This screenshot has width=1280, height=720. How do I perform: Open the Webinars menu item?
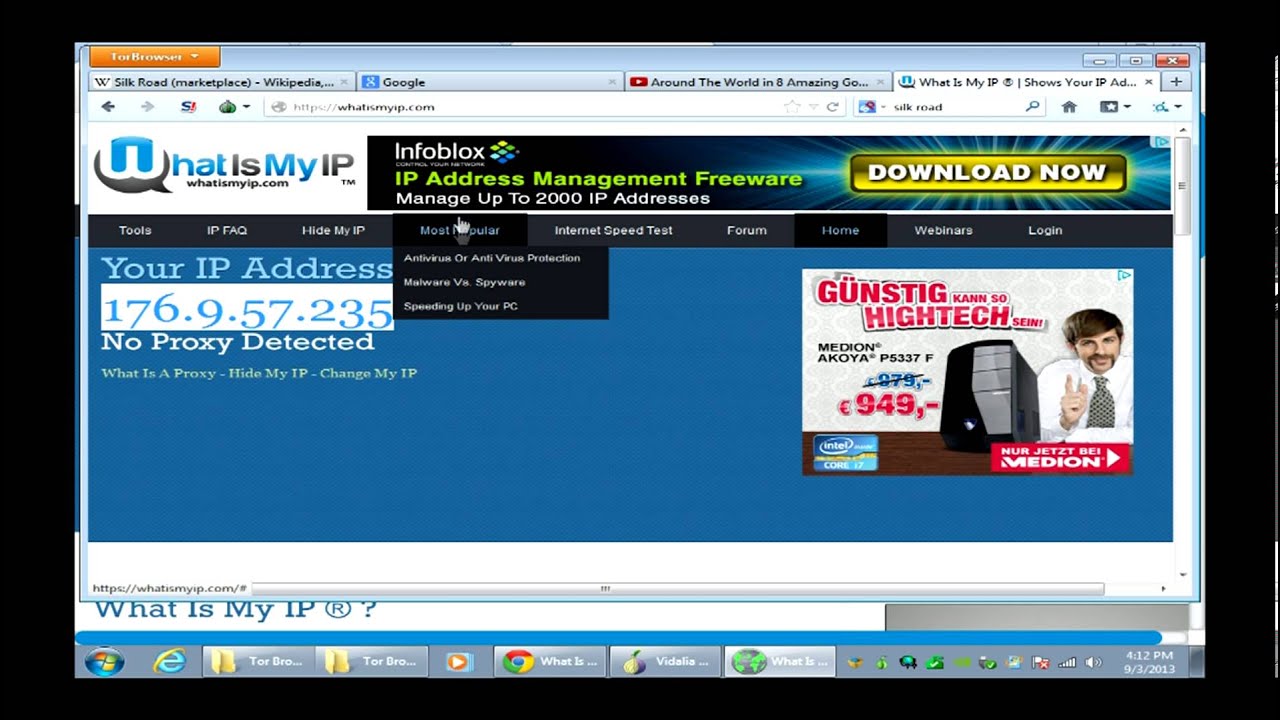[x=943, y=230]
